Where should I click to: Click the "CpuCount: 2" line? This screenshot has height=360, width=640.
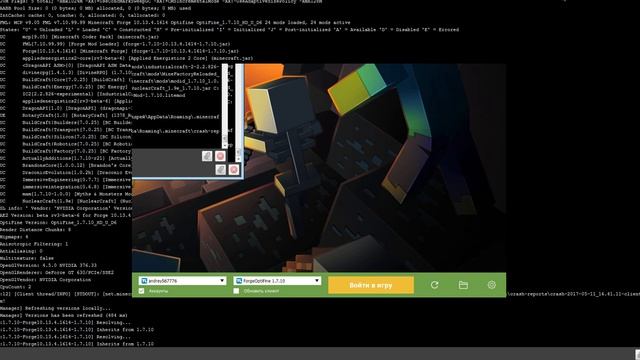[x=16, y=287]
